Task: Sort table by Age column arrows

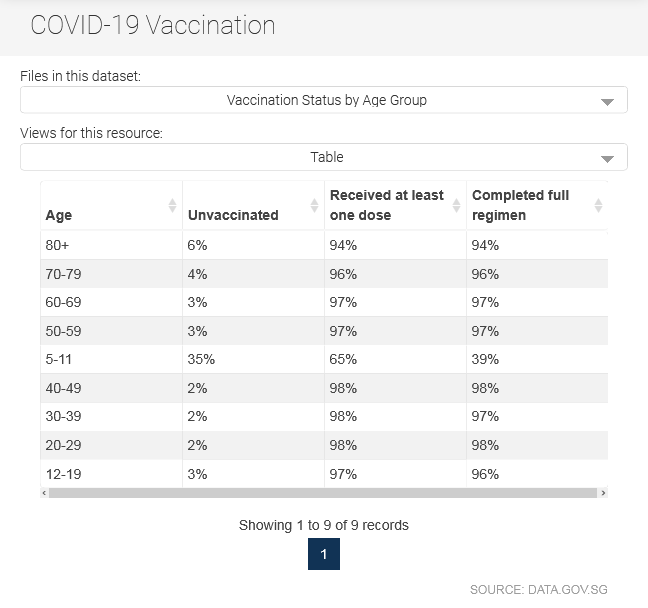Action: coord(172,205)
